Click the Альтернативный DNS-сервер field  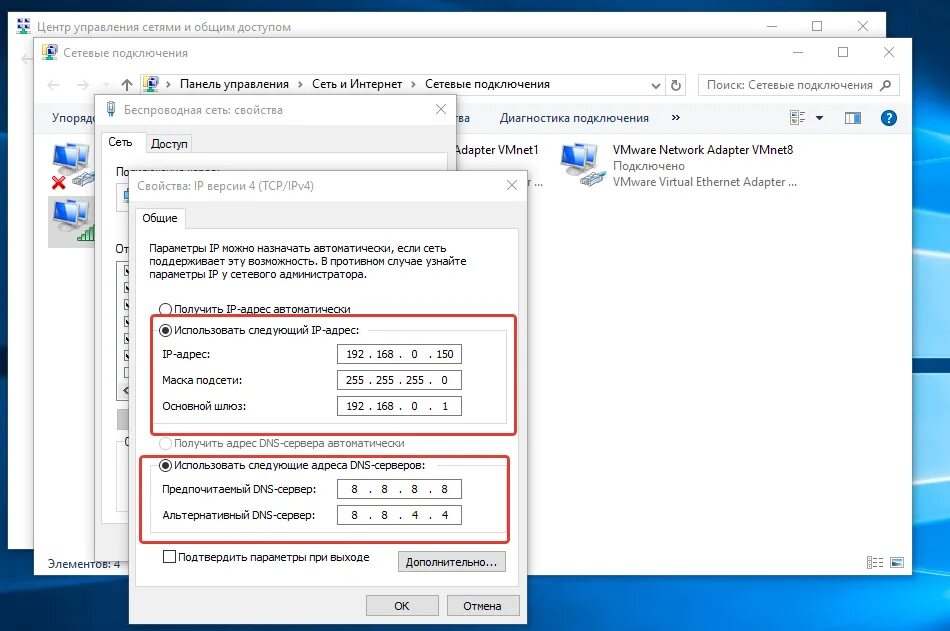tap(399, 515)
